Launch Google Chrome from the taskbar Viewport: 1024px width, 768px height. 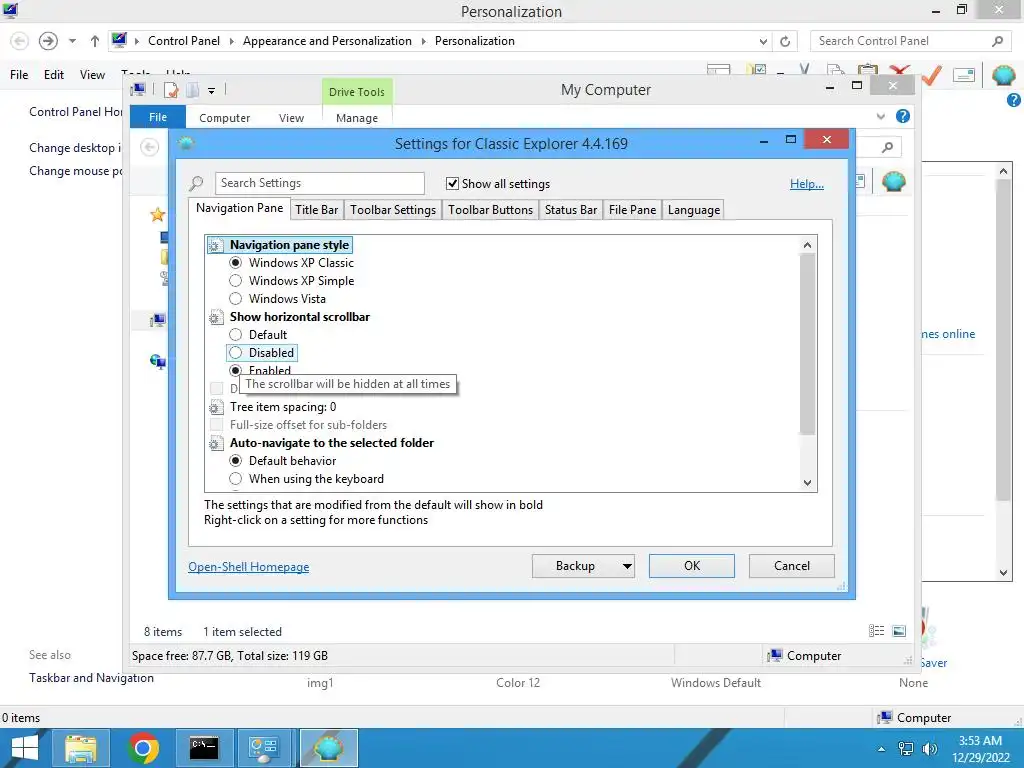[143, 748]
